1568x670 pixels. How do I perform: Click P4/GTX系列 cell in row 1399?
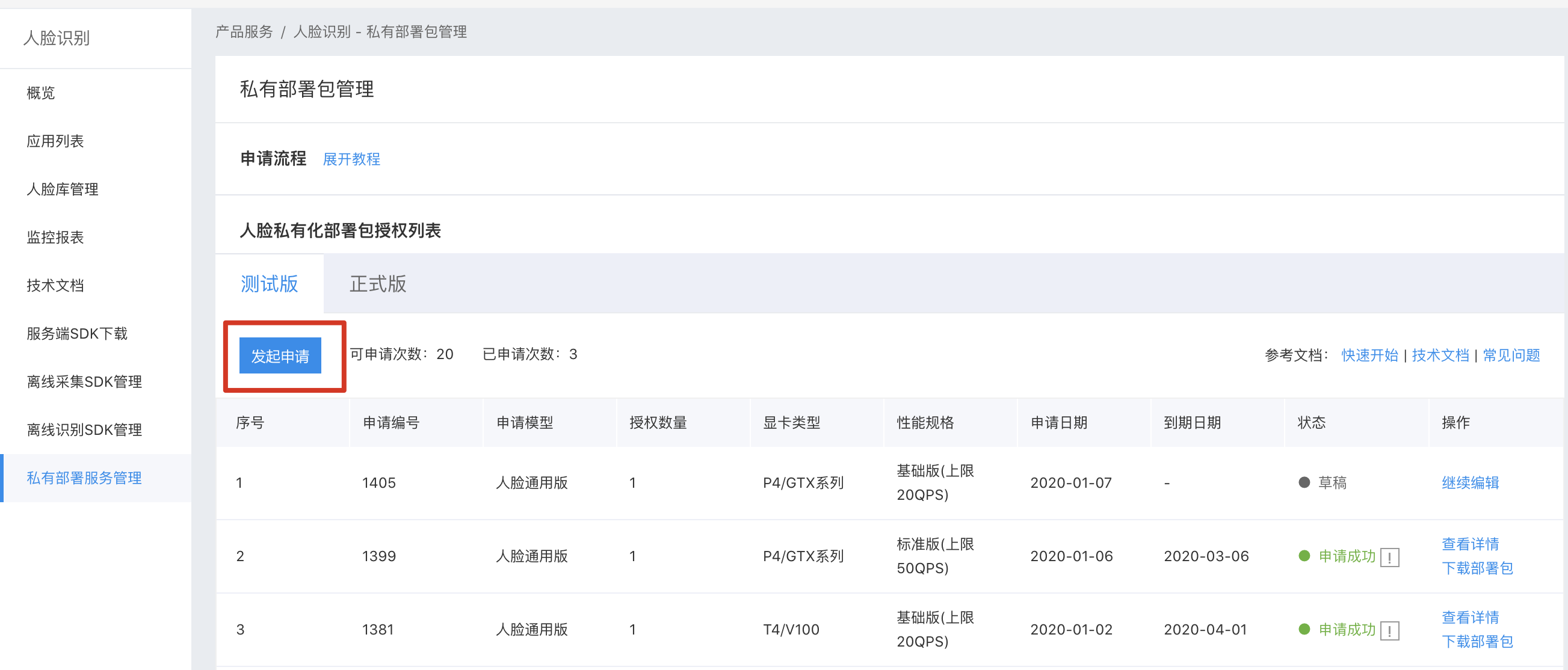pyautogui.click(x=803, y=556)
